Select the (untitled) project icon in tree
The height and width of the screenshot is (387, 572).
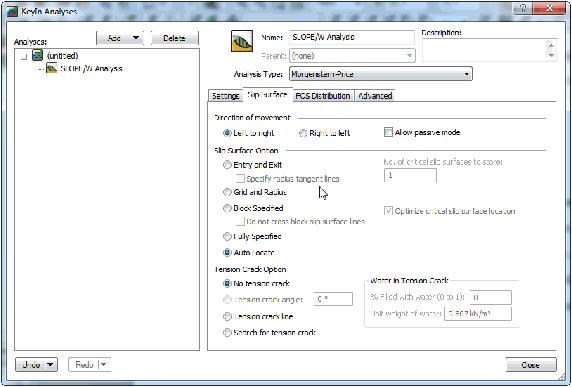[x=38, y=55]
